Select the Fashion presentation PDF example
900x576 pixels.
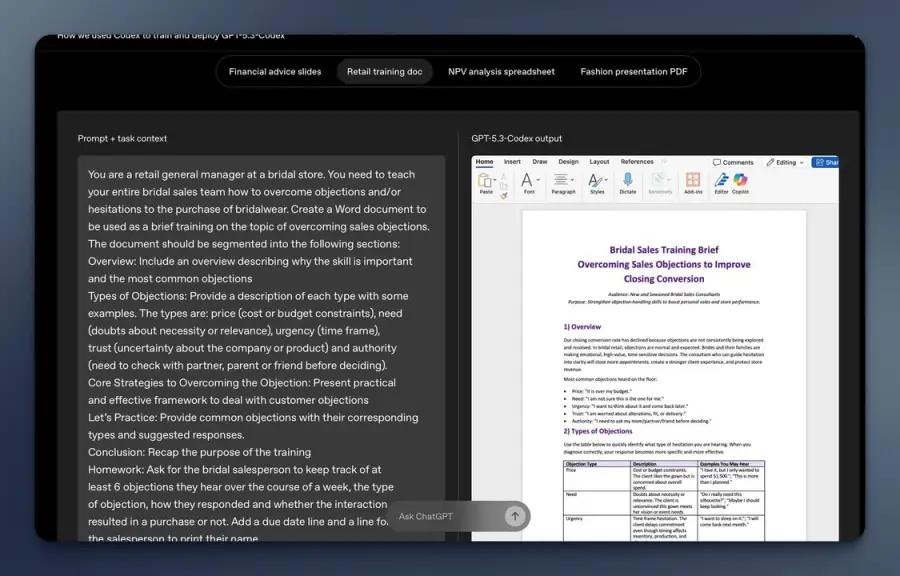pos(634,72)
